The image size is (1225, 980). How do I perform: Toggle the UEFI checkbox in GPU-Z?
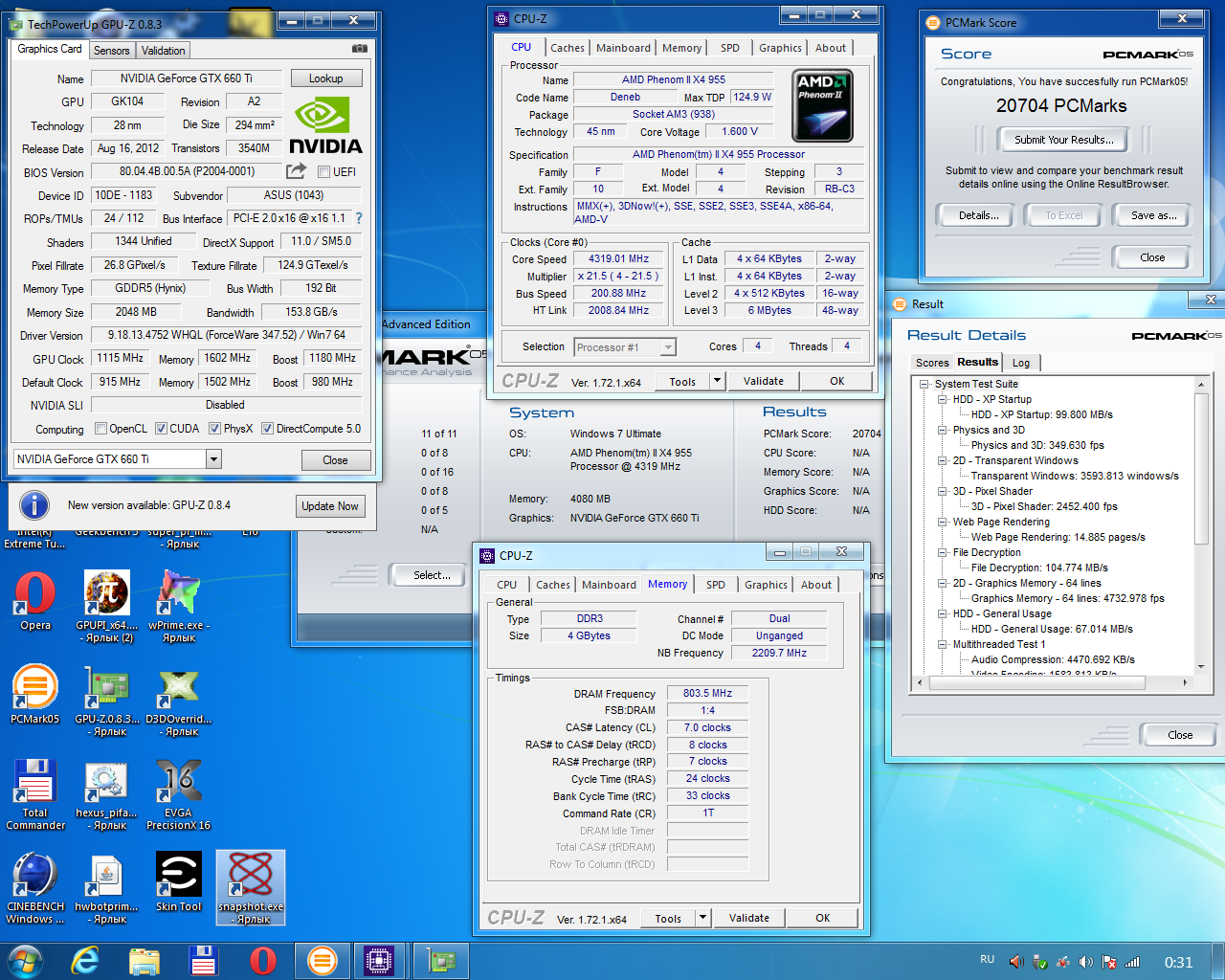323,172
